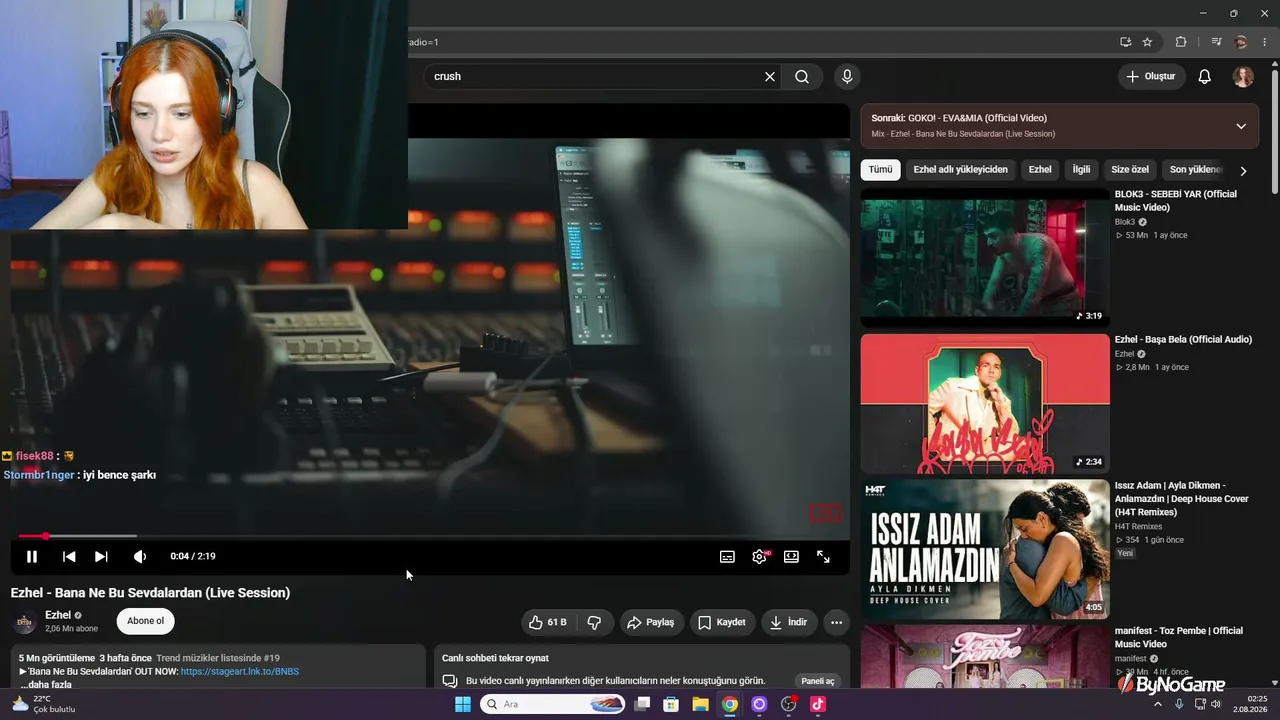Open the player settings gear

click(x=759, y=557)
